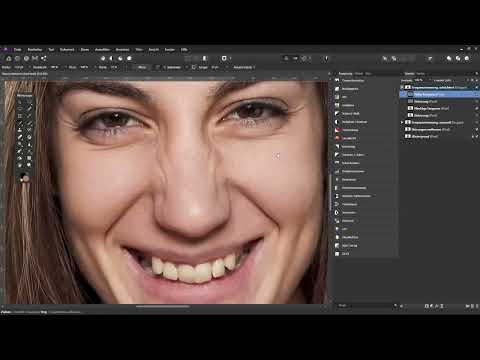Viewport: 480px width, 360px height.
Task: Switch to the Anpassung tab
Action: (x=345, y=74)
